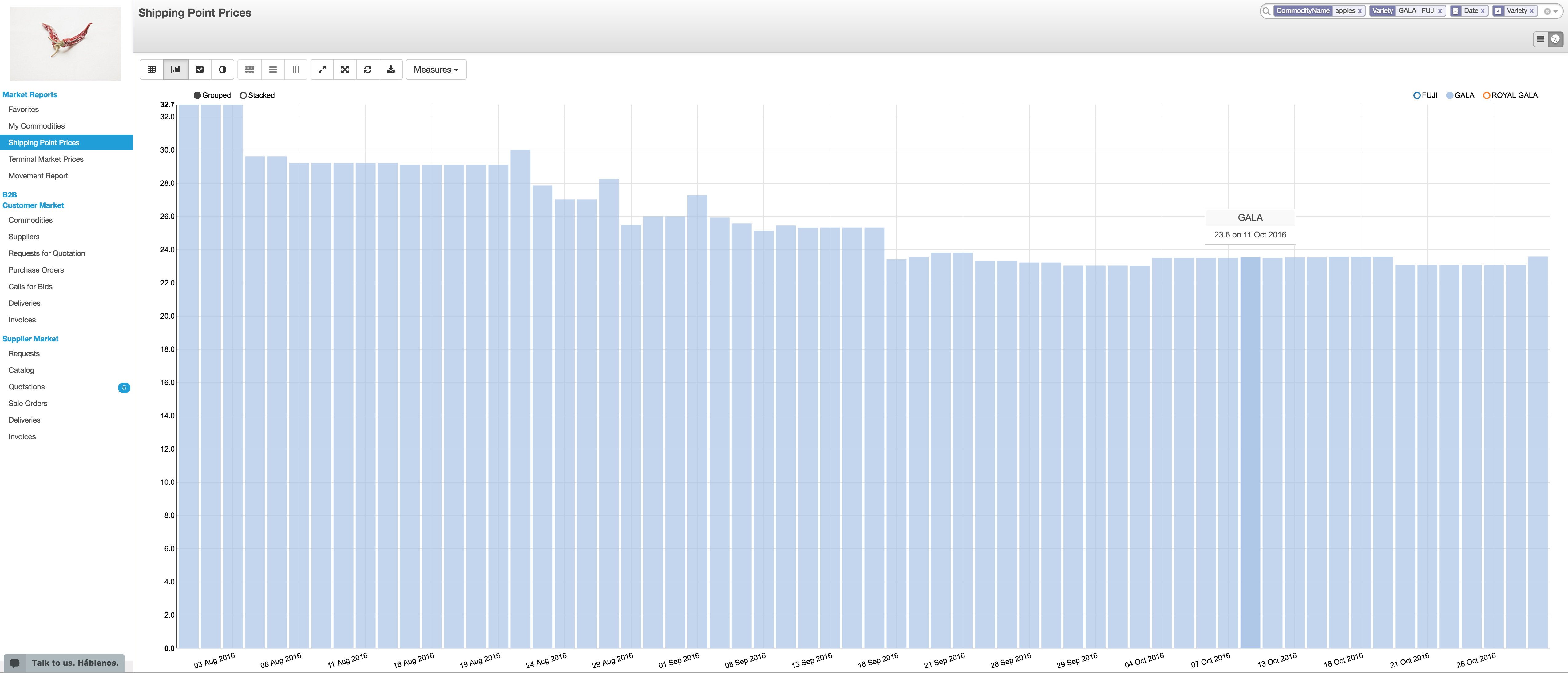Remove the Date group-by facet
The width and height of the screenshot is (1568, 673).
pos(1482,11)
